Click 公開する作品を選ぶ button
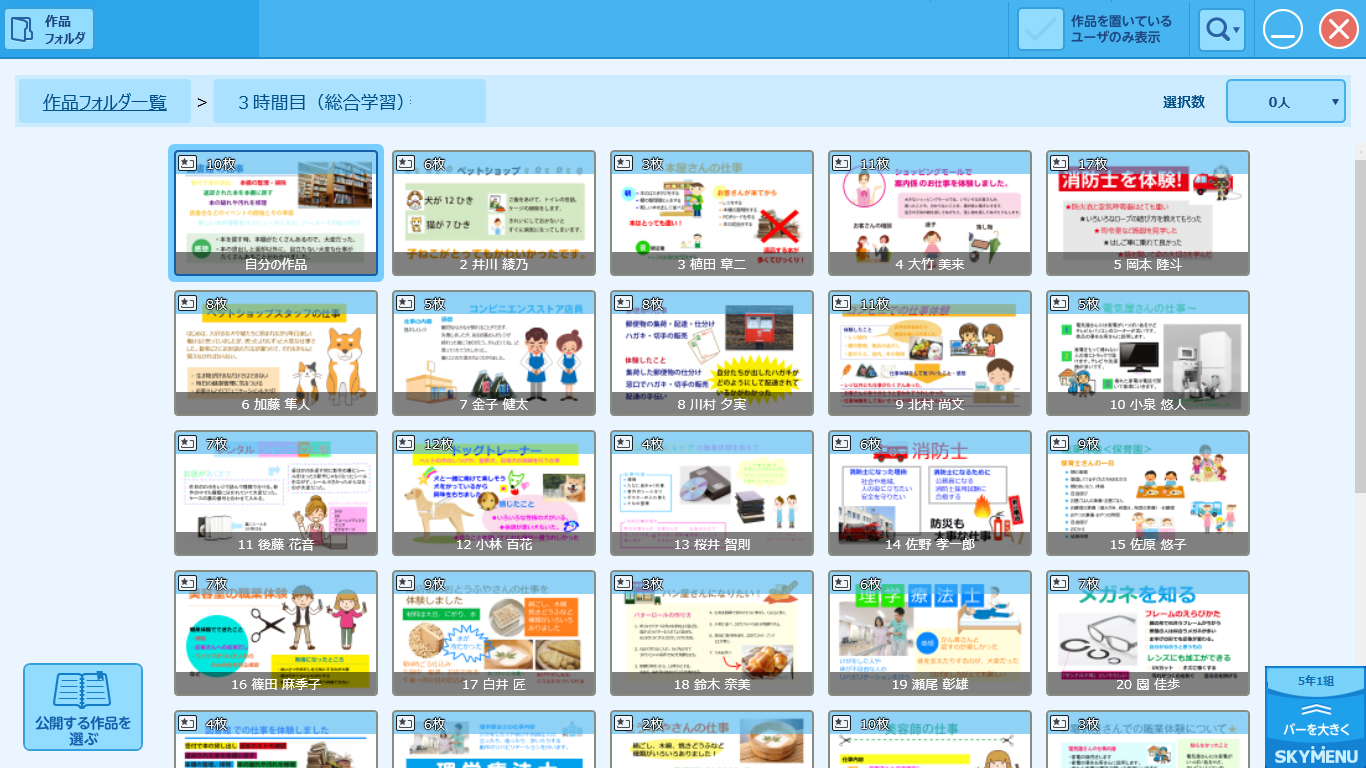Screen dimensions: 1366x768 point(83,707)
